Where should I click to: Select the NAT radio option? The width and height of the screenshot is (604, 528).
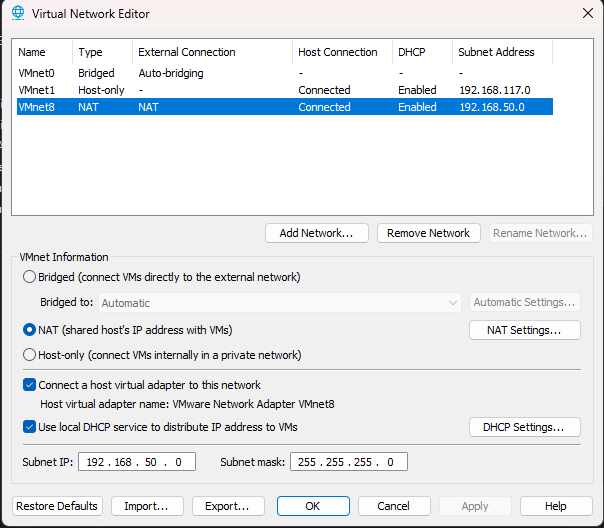coord(30,330)
